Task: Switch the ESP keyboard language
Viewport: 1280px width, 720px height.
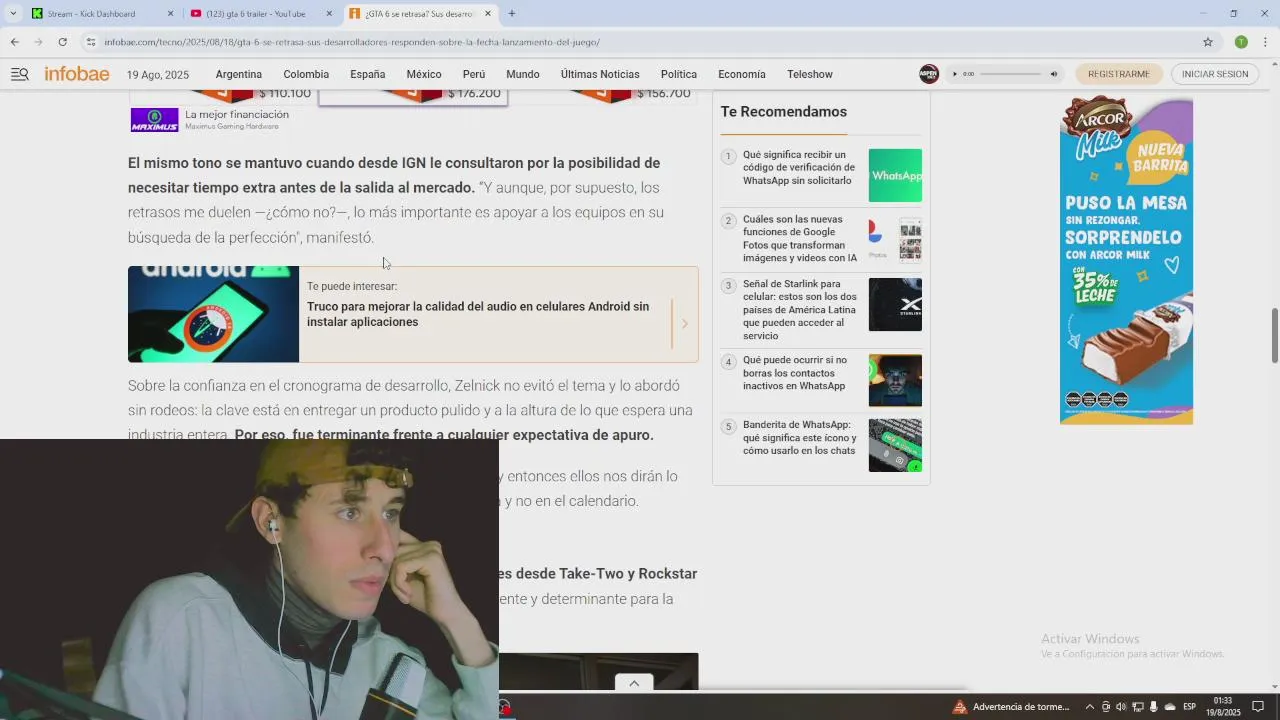Action: pyautogui.click(x=1190, y=707)
